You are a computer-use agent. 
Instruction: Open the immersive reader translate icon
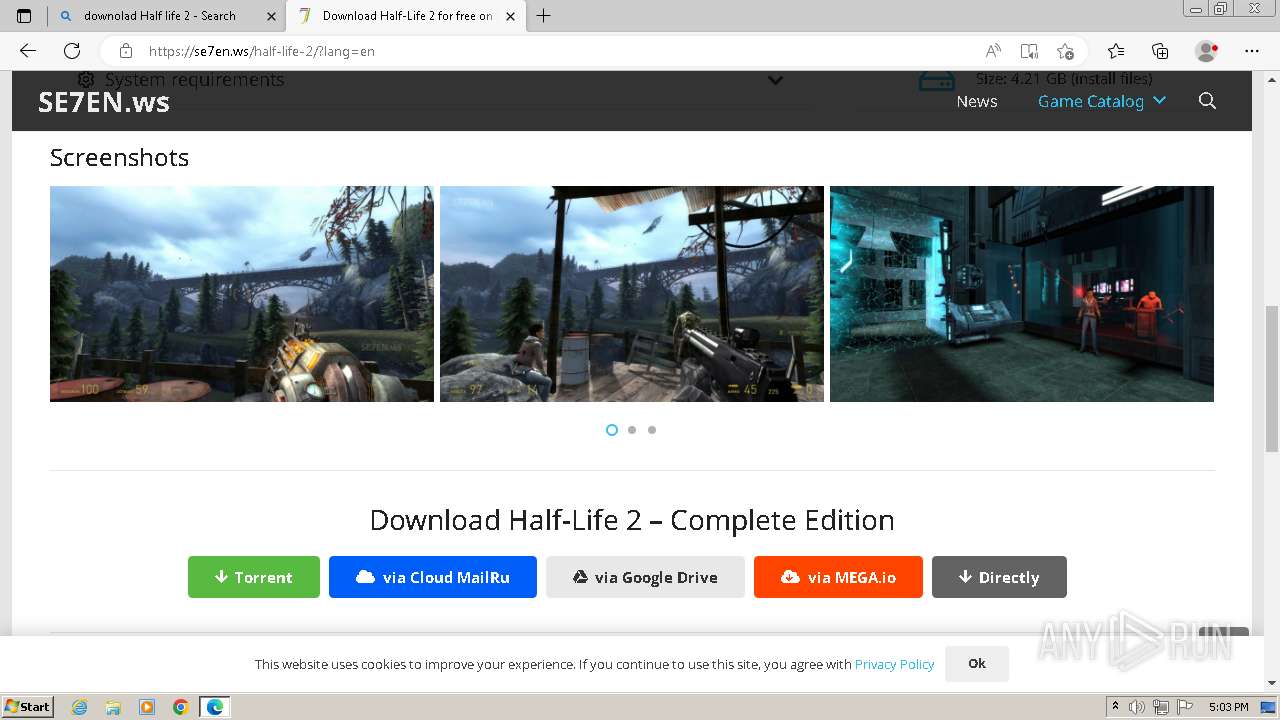pyautogui.click(x=1029, y=51)
